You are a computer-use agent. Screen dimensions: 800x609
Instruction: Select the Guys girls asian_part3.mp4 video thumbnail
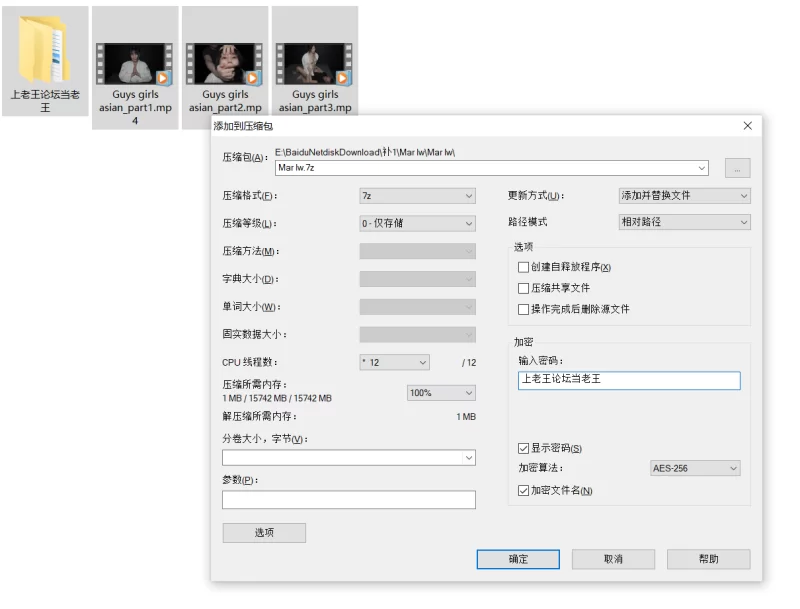coord(314,63)
